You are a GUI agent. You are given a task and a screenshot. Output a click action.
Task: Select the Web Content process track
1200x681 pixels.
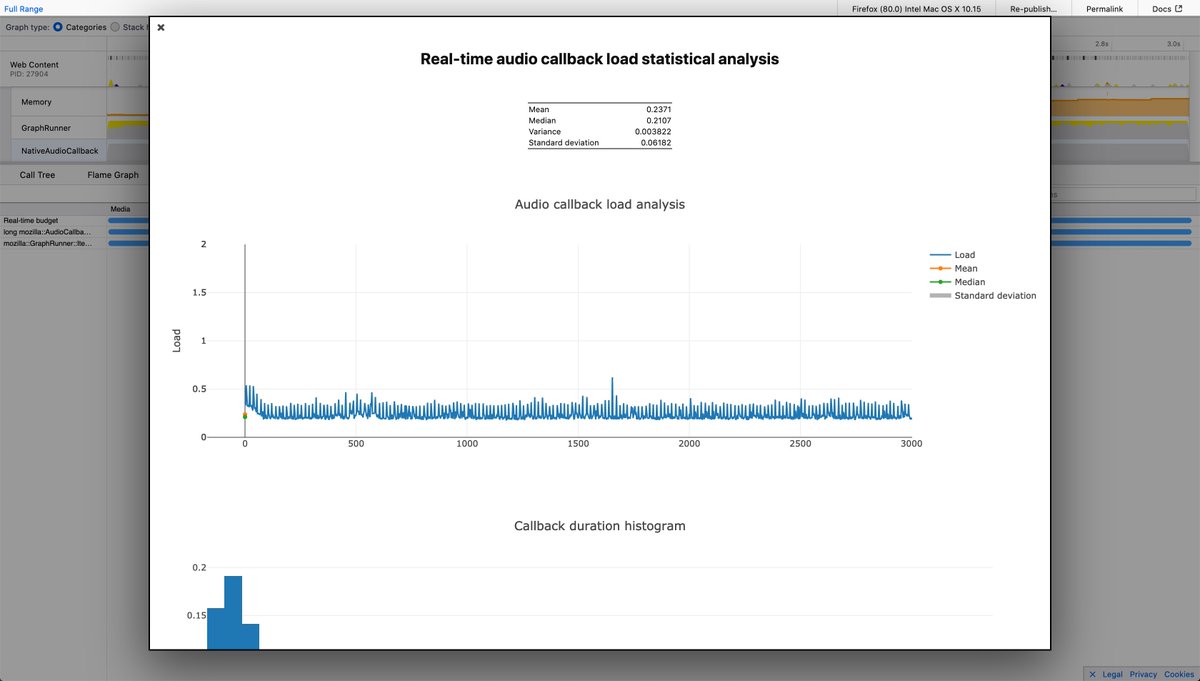pos(54,69)
